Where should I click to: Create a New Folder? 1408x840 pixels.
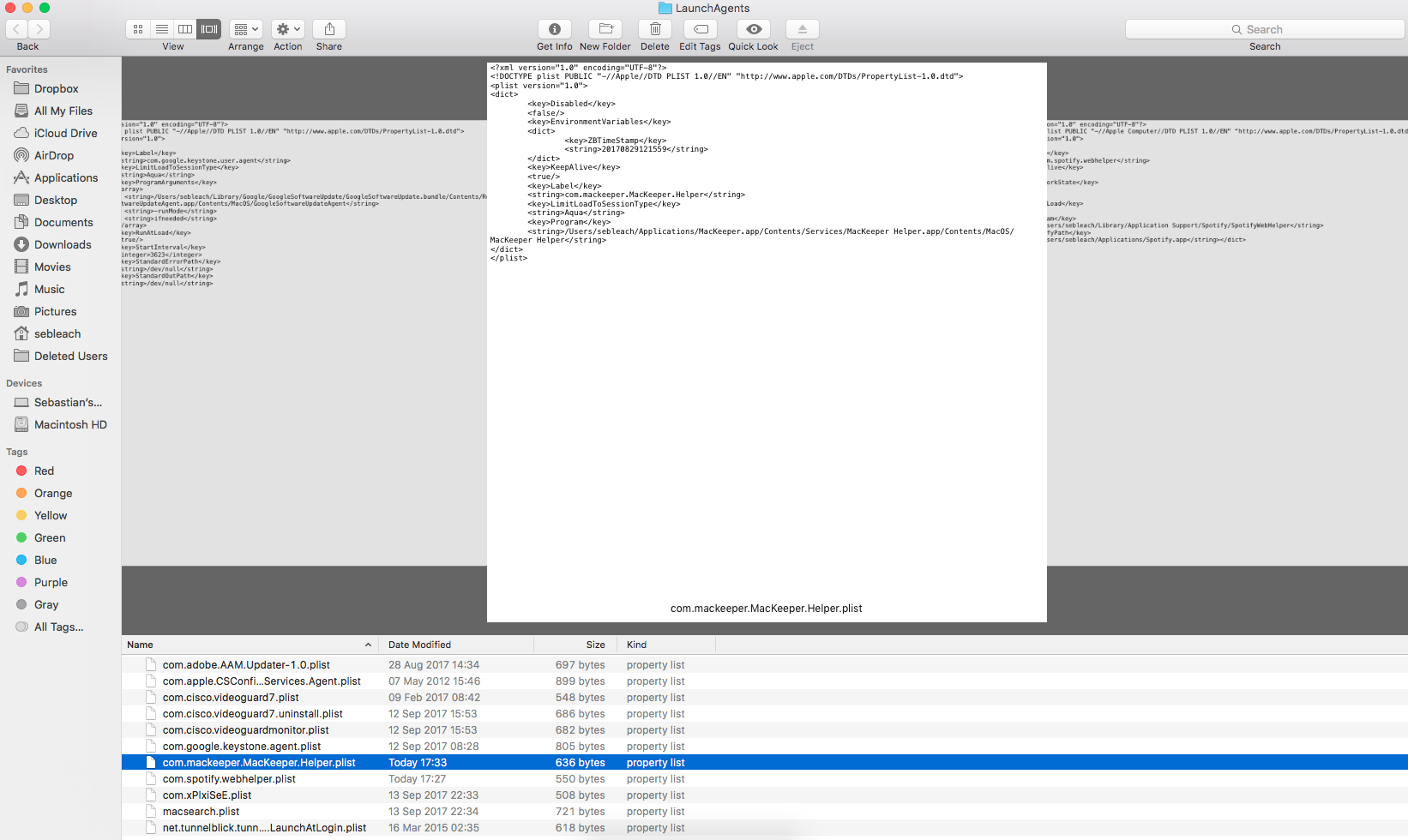click(605, 29)
